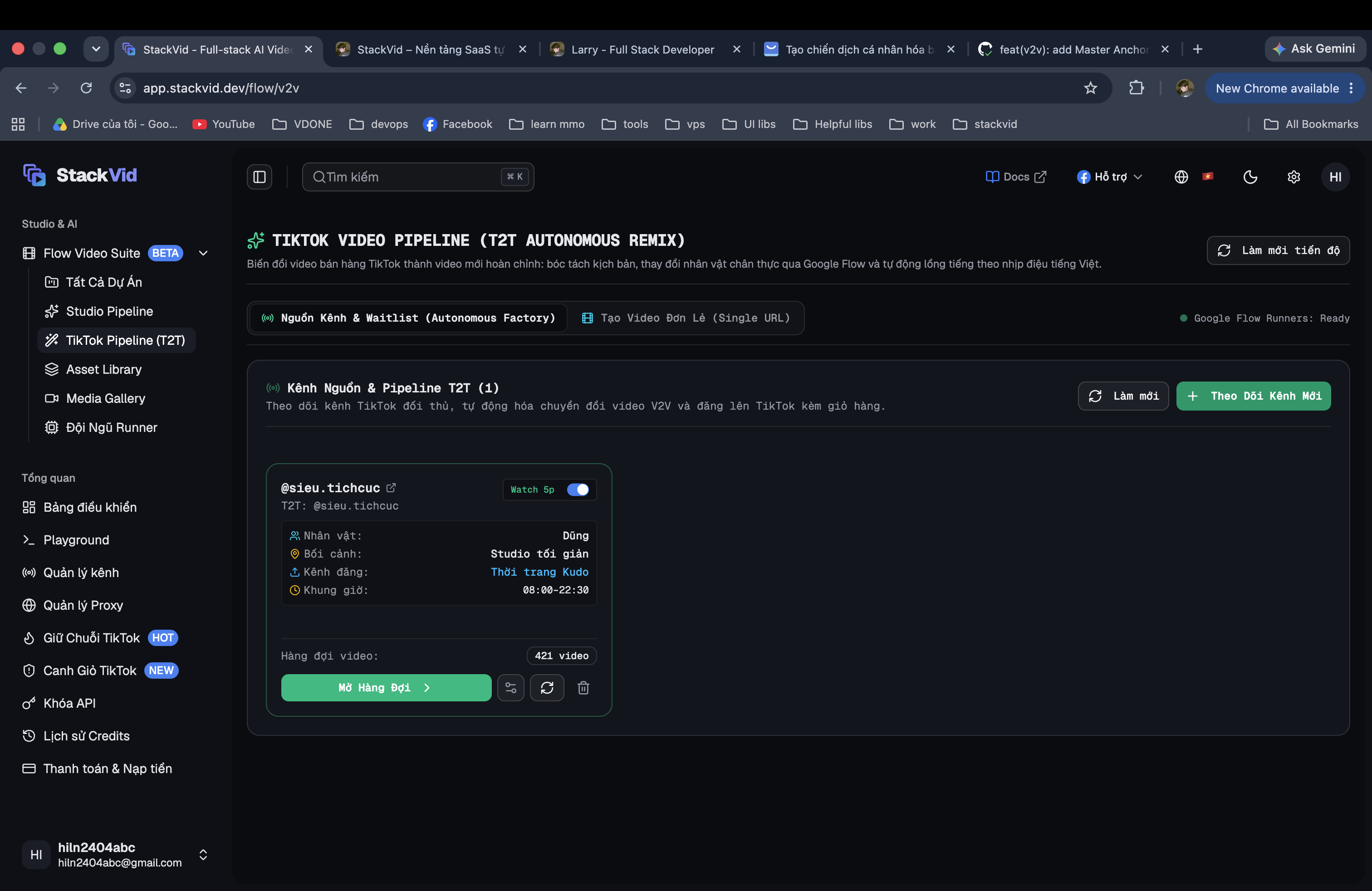Open the stackvid bookmarks folder
The height and width of the screenshot is (891, 1372).
[x=985, y=124]
